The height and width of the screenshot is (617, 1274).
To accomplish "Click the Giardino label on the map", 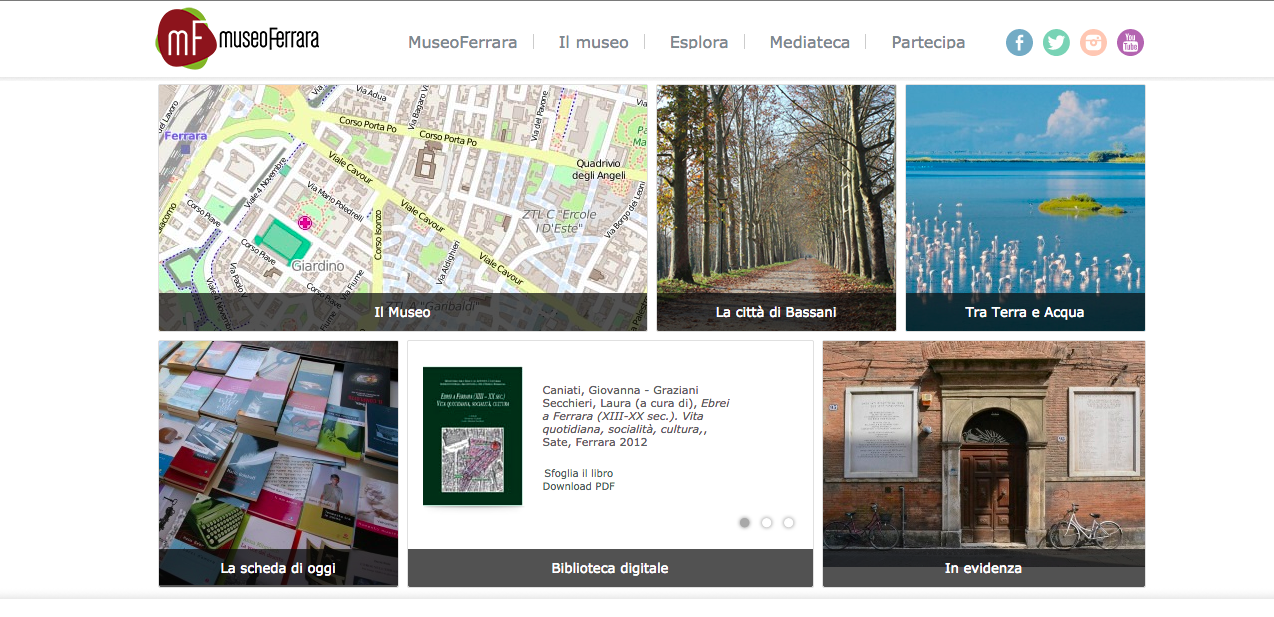I will 317,266.
